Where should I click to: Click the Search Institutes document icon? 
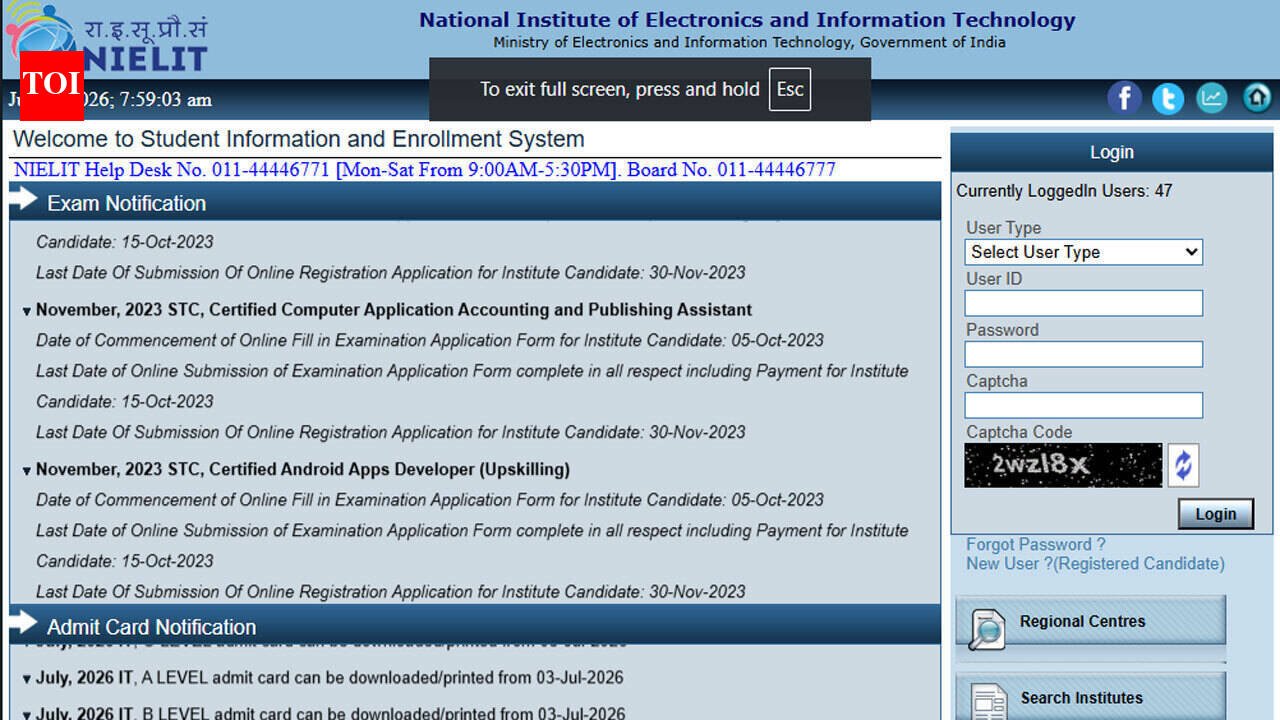[x=990, y=701]
